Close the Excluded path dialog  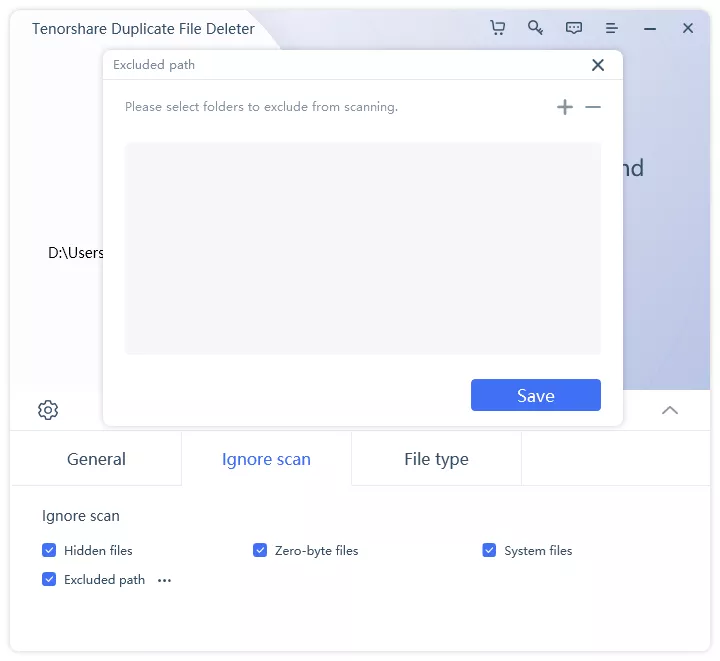tap(598, 65)
